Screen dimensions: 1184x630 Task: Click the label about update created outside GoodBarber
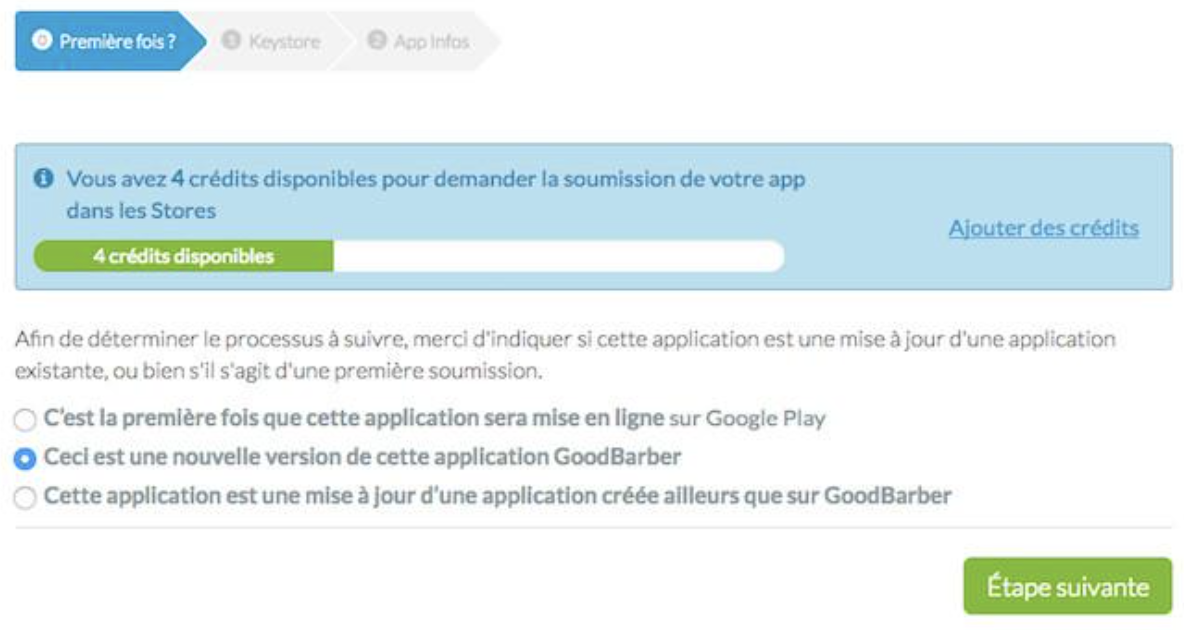point(497,495)
